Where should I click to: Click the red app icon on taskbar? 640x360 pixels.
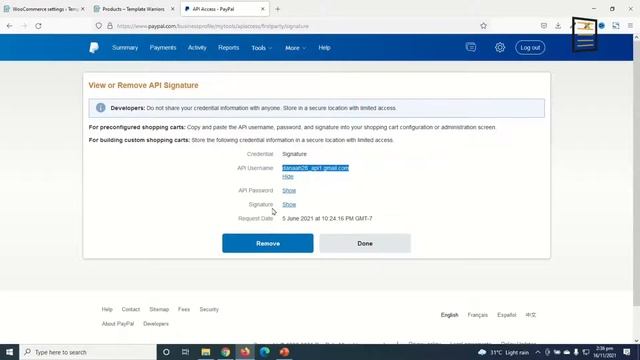point(284,352)
